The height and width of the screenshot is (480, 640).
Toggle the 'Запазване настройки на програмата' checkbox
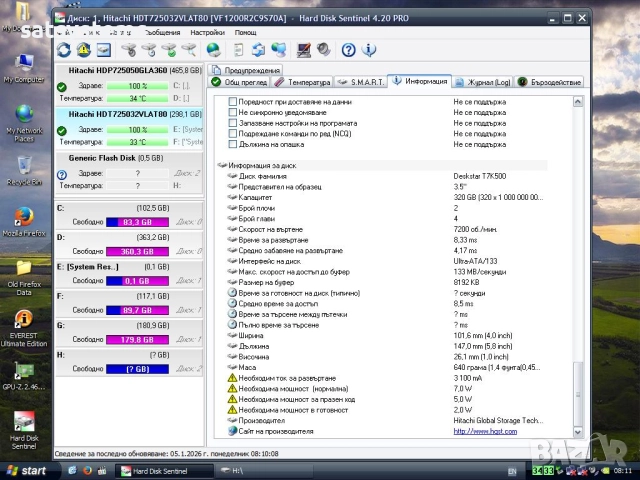pyautogui.click(x=233, y=123)
